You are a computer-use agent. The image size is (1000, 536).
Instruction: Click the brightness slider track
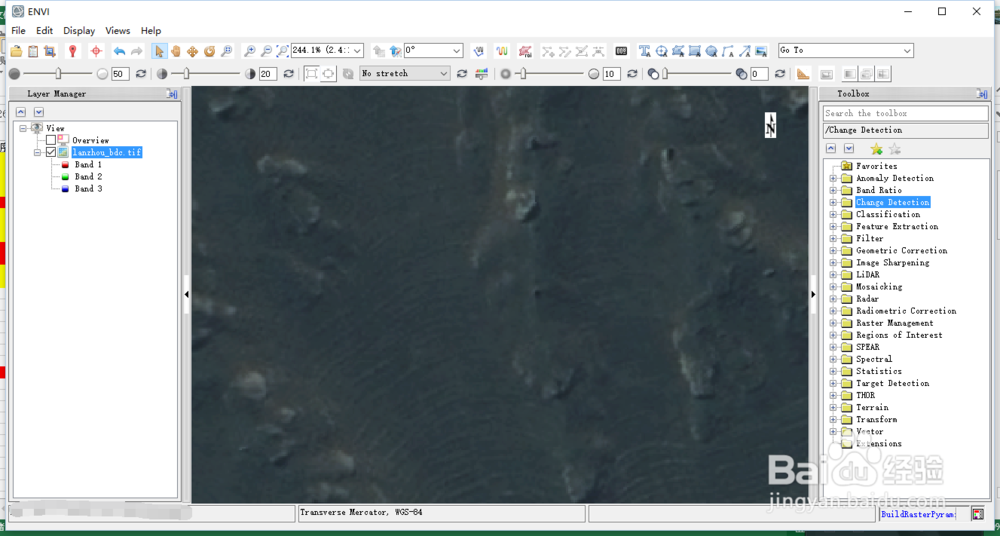57,74
